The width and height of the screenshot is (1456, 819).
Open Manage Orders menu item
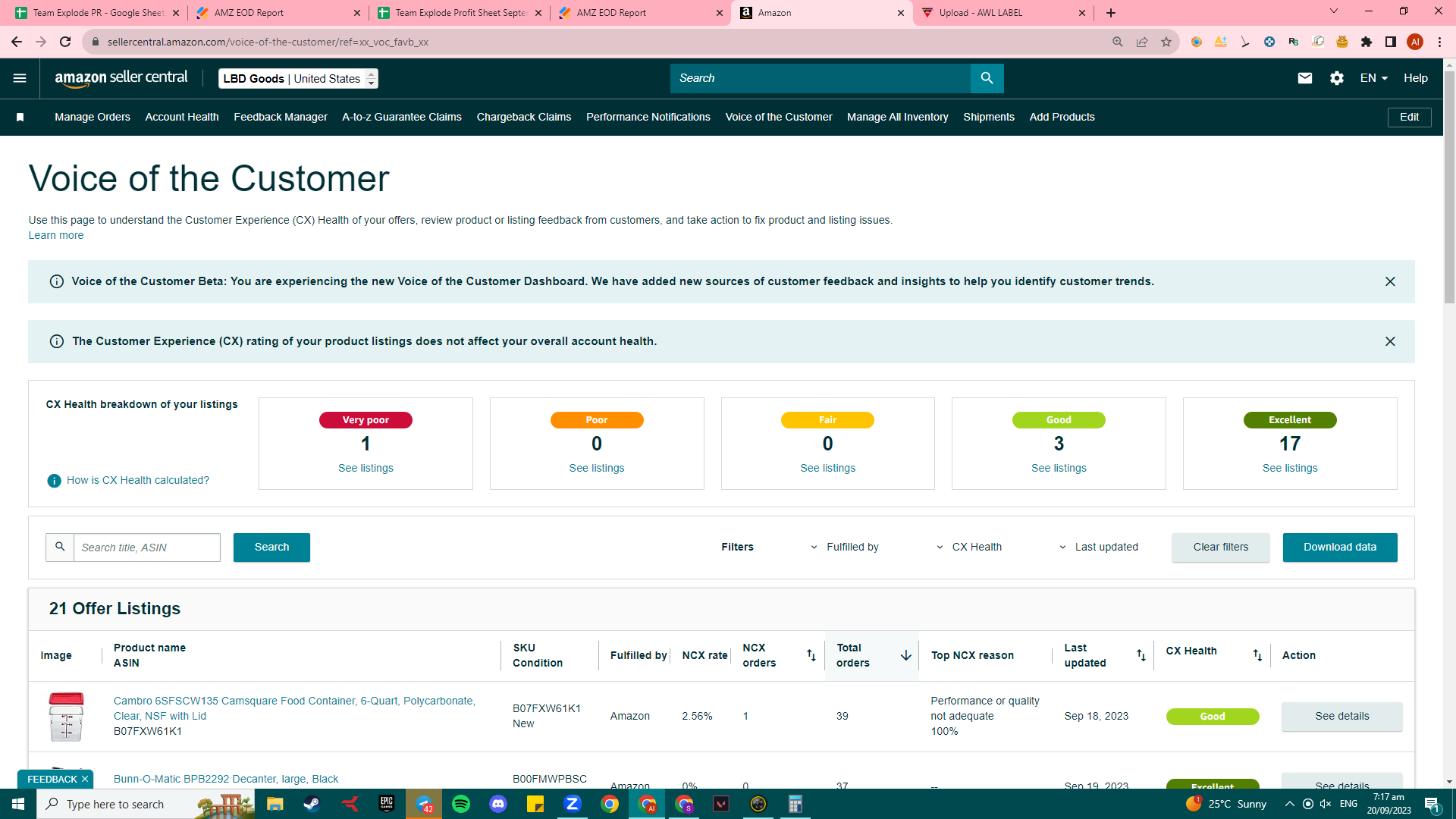click(x=93, y=117)
